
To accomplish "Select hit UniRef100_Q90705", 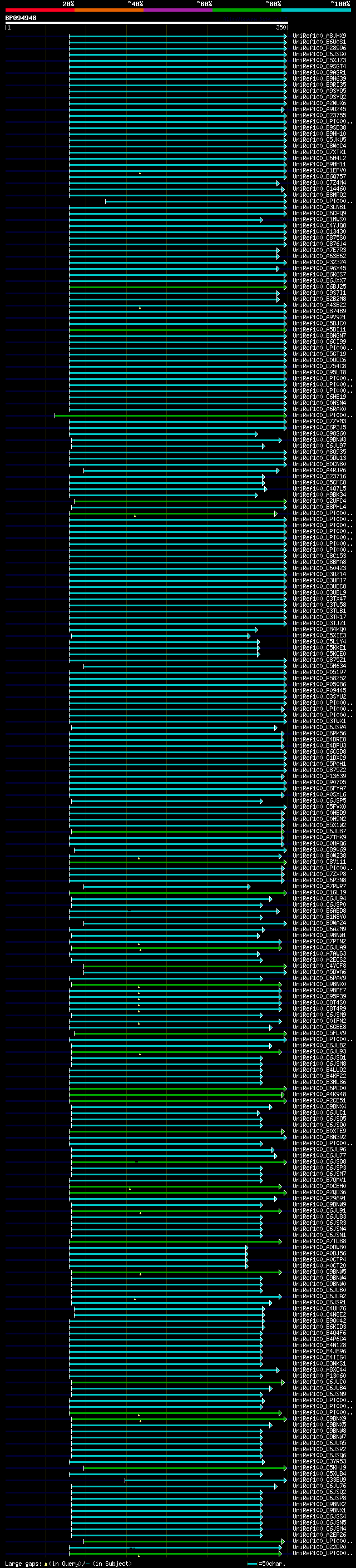I will tap(319, 782).
